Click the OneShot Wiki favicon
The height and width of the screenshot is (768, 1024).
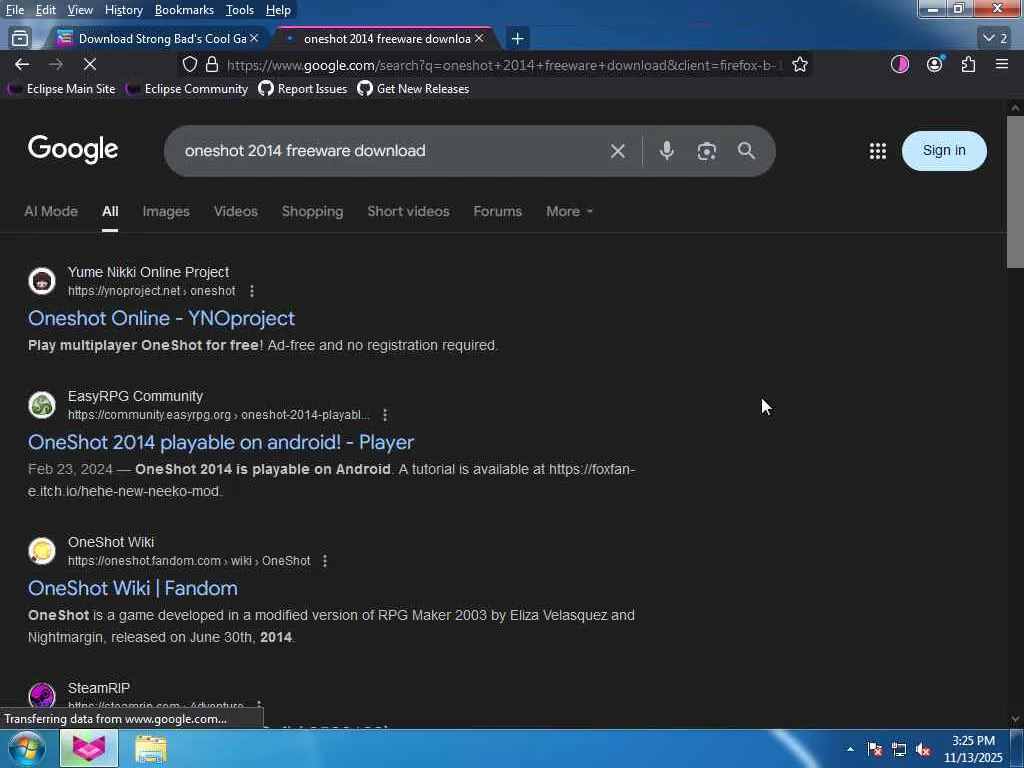click(42, 551)
